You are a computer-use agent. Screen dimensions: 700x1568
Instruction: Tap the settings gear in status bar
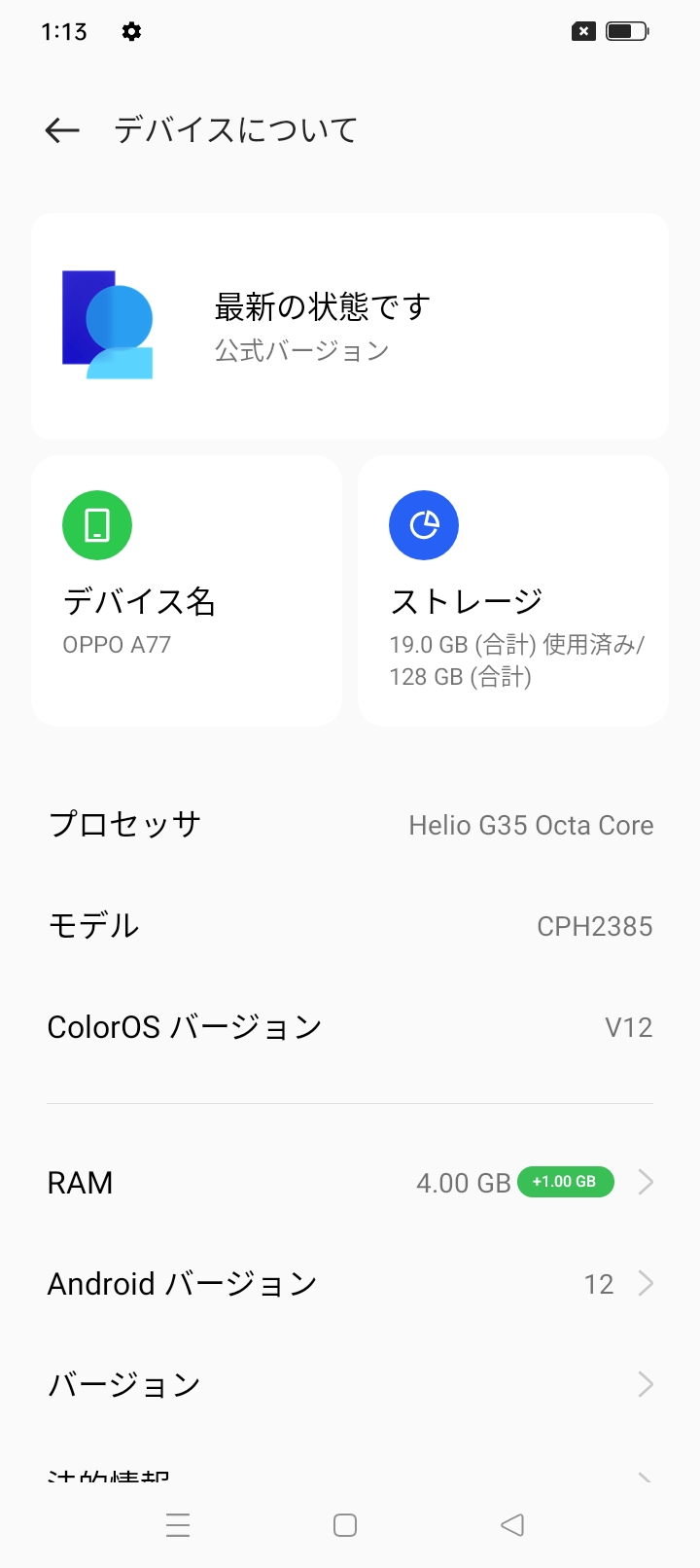pyautogui.click(x=131, y=32)
